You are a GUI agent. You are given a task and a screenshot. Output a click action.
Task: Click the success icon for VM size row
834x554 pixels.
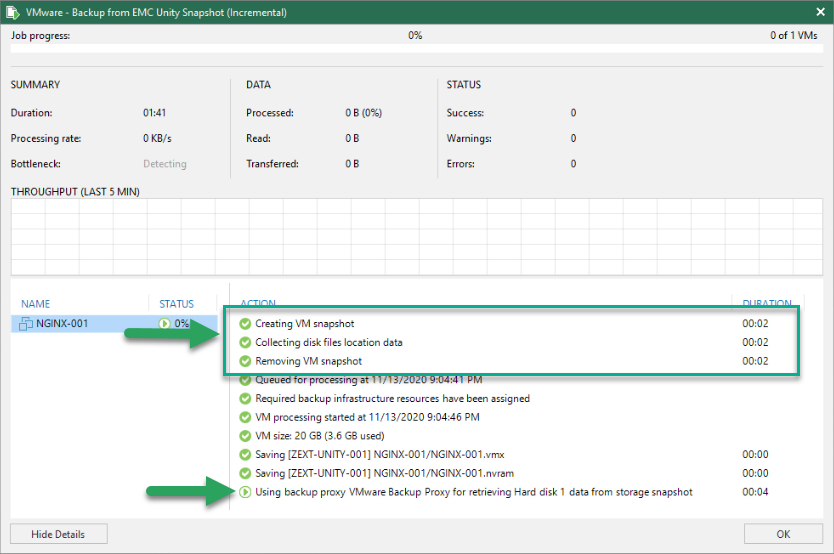coord(245,436)
